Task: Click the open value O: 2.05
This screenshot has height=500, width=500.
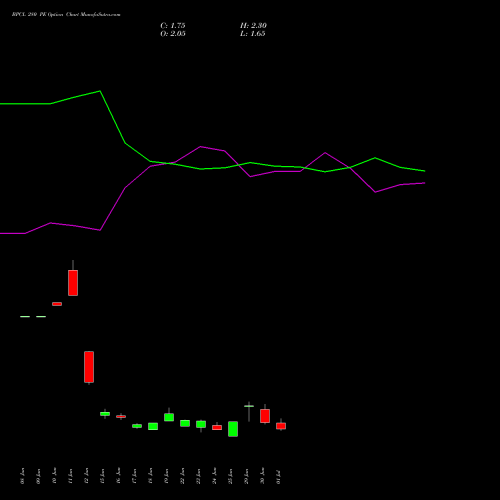Action: [173, 34]
